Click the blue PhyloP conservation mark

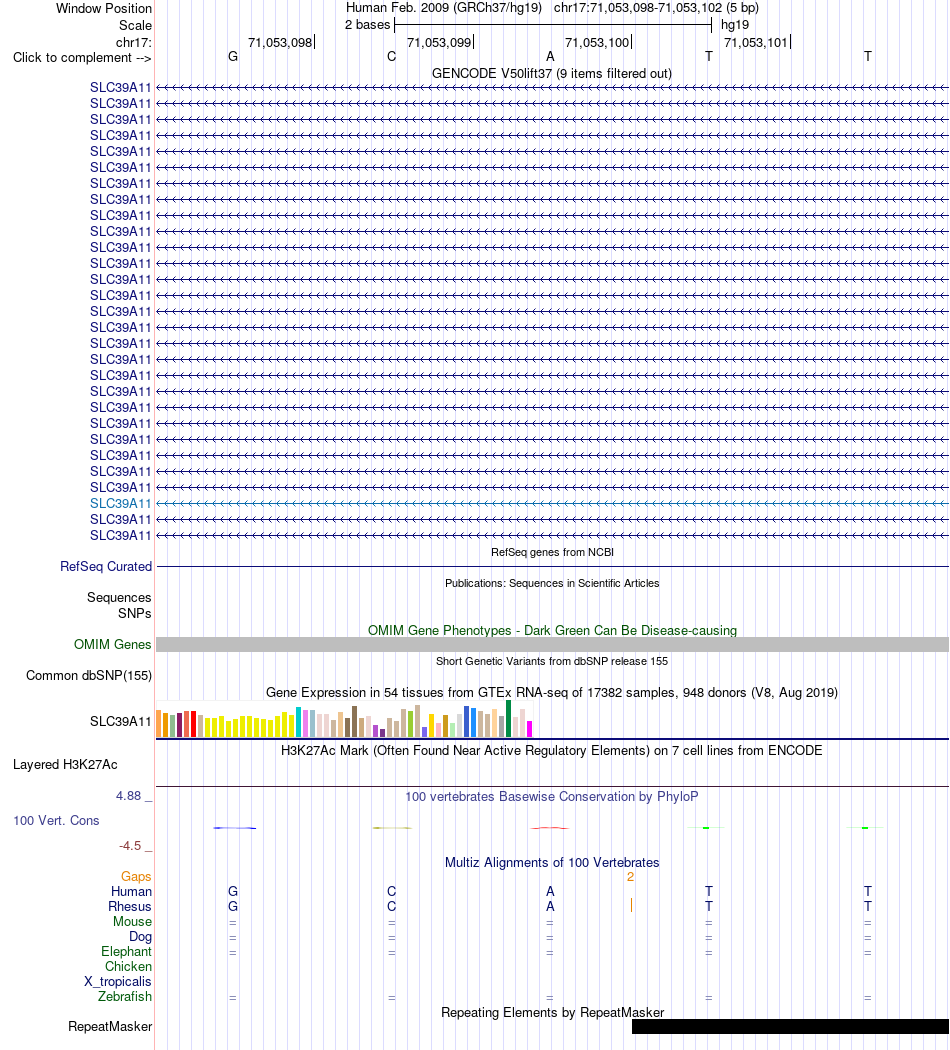pos(234,828)
